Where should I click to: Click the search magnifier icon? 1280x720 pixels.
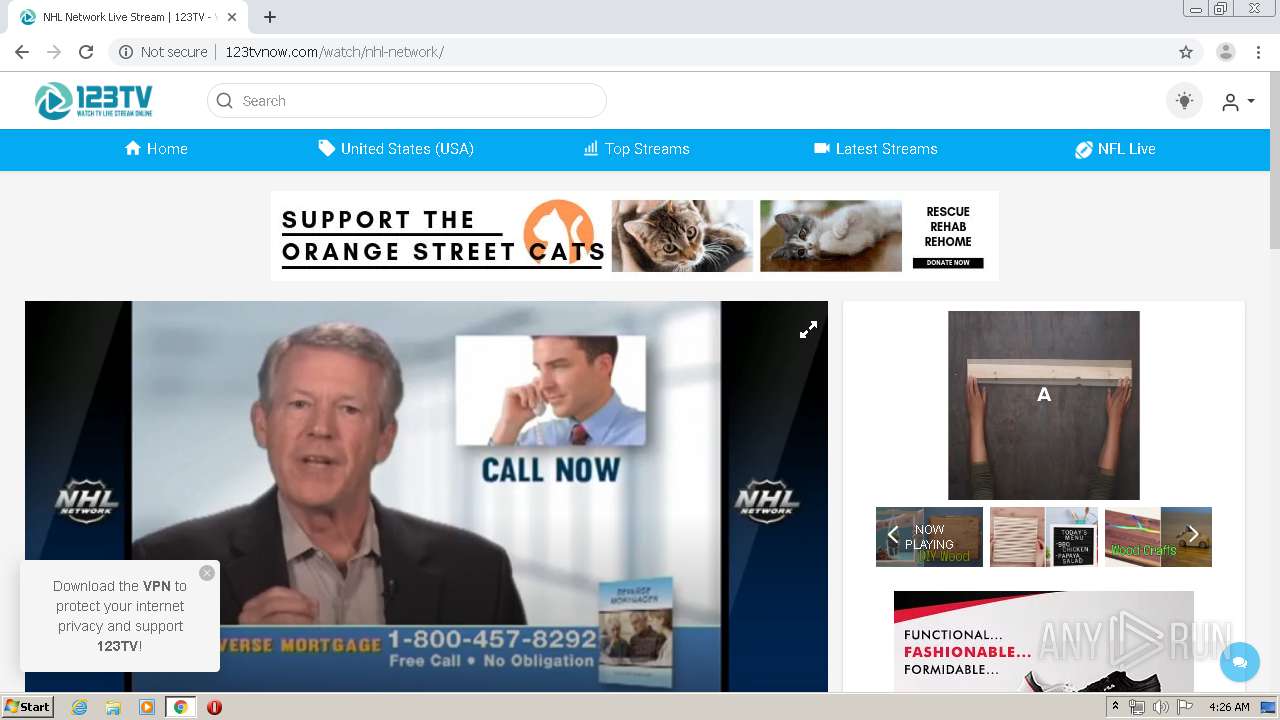(225, 101)
